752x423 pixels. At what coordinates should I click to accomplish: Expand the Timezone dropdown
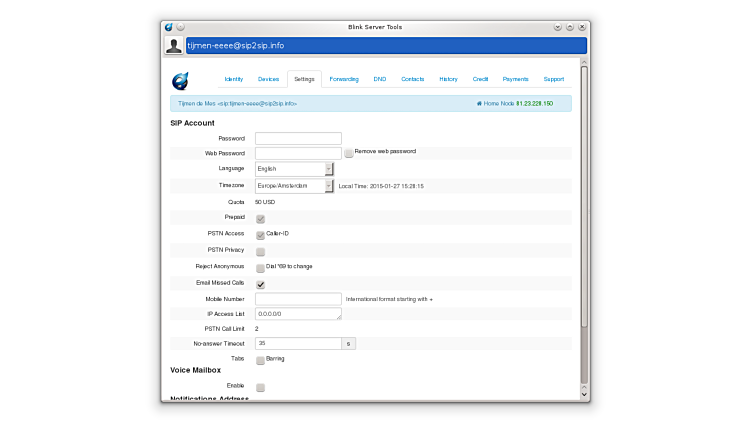pyautogui.click(x=294, y=186)
